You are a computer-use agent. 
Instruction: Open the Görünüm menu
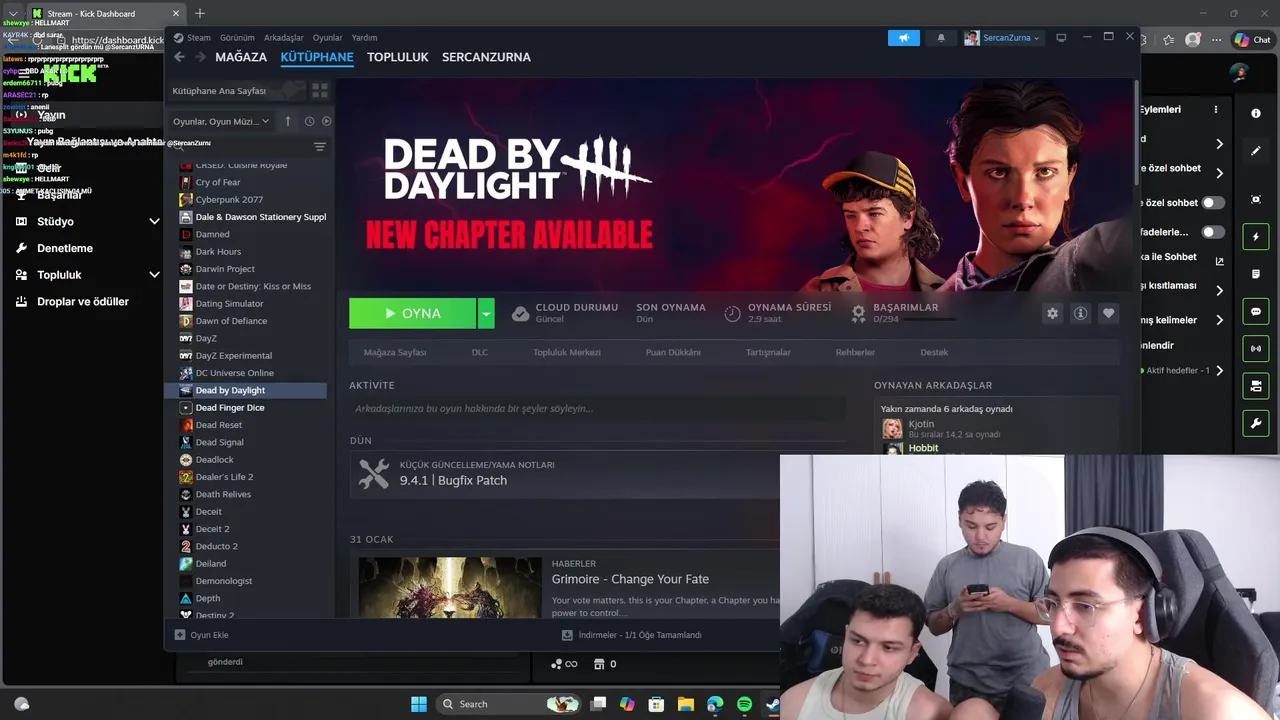click(237, 38)
